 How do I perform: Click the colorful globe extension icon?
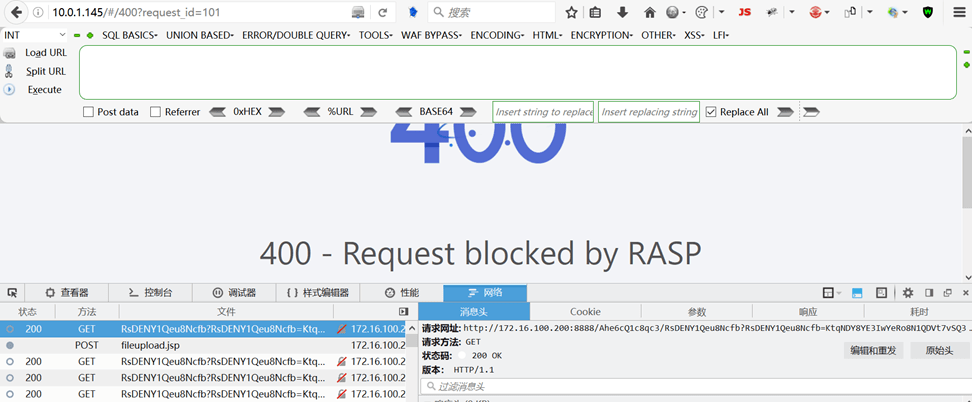click(893, 12)
